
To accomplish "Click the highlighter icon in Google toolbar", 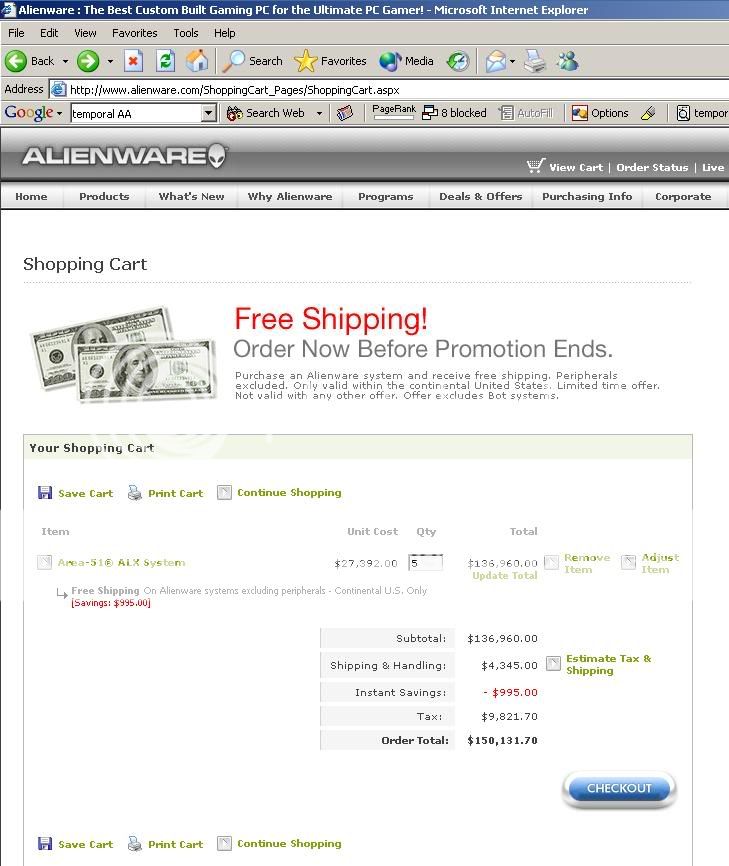I will (648, 113).
